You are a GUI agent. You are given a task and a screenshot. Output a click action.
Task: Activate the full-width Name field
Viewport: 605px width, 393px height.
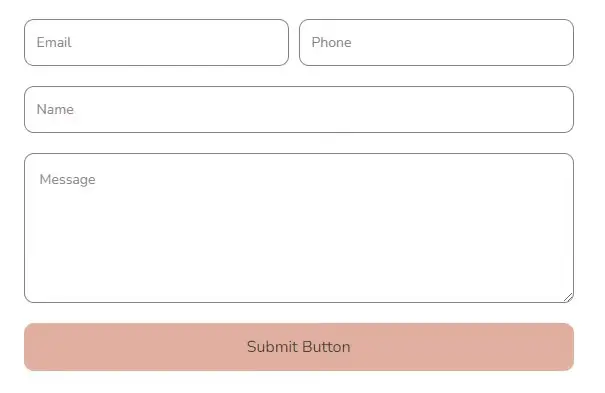coord(299,110)
